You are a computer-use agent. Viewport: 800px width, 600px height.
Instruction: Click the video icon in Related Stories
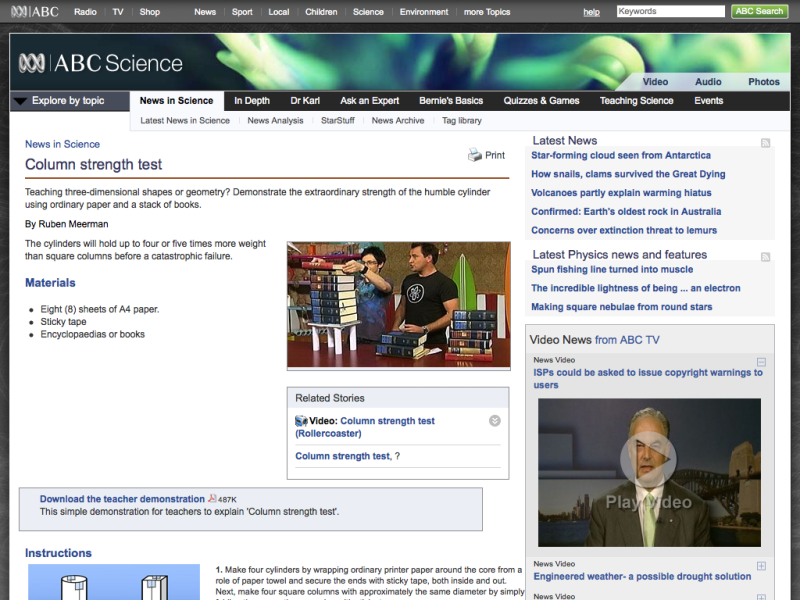(301, 421)
